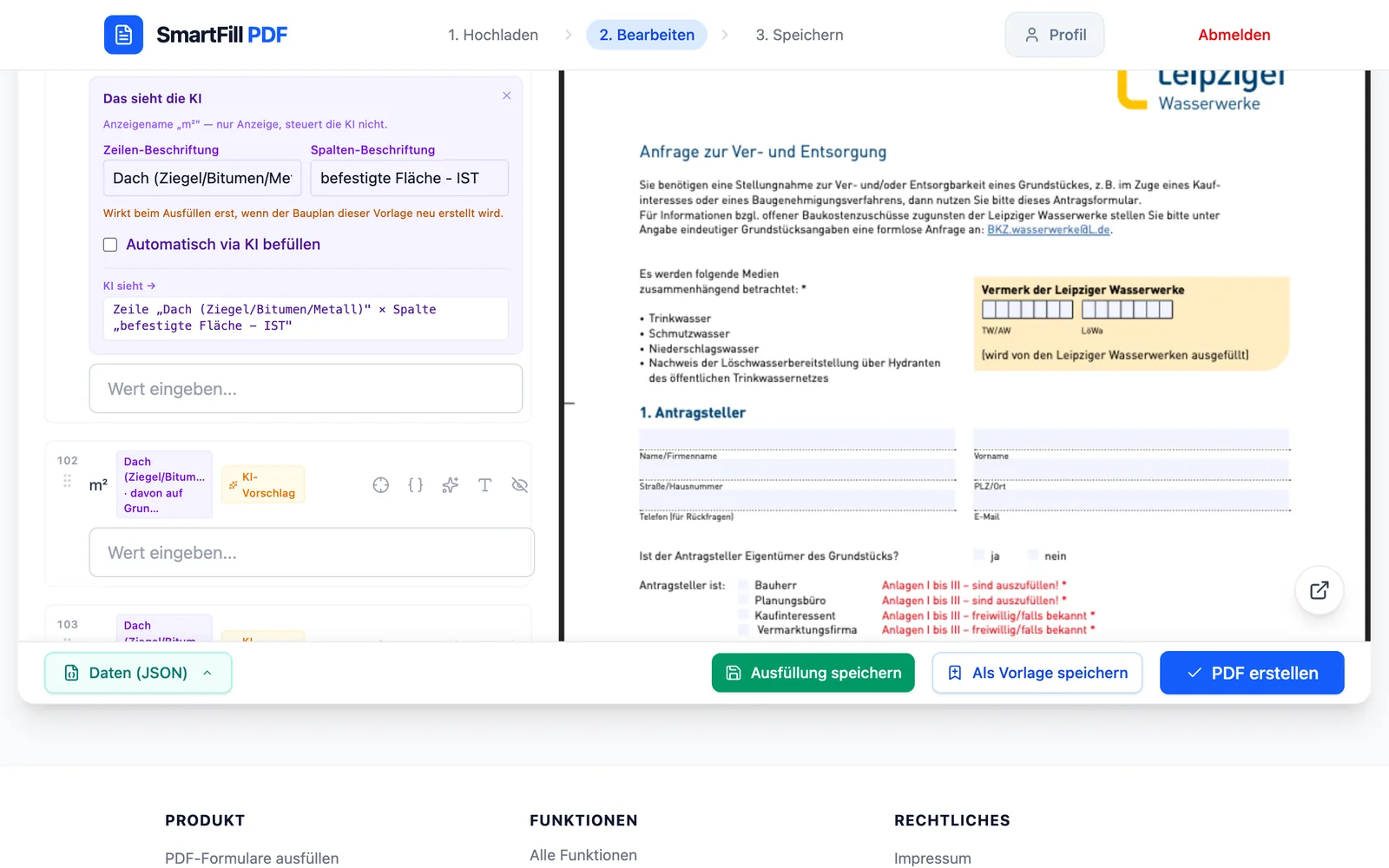Tick the Planungsbüro checkbox in the PDF
Viewport: 1389px width, 868px height.
pyautogui.click(x=743, y=600)
